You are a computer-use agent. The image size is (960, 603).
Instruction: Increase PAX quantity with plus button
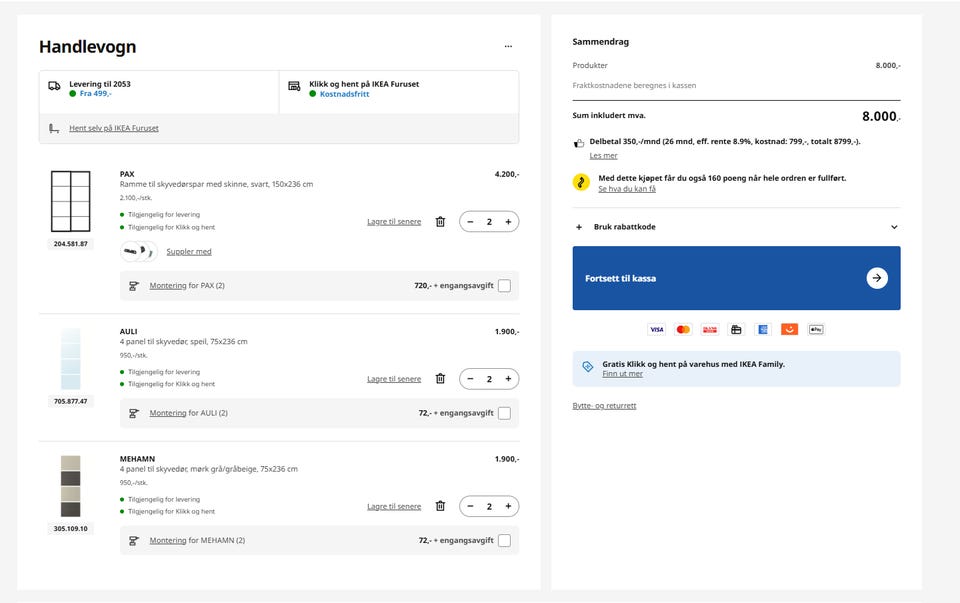508,222
